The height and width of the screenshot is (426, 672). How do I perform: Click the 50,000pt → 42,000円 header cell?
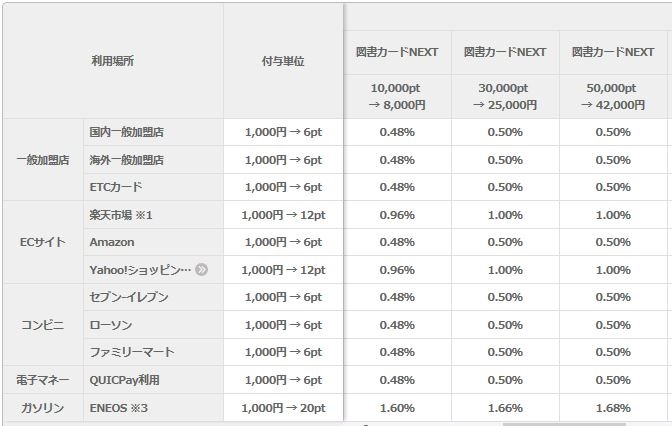tap(613, 96)
